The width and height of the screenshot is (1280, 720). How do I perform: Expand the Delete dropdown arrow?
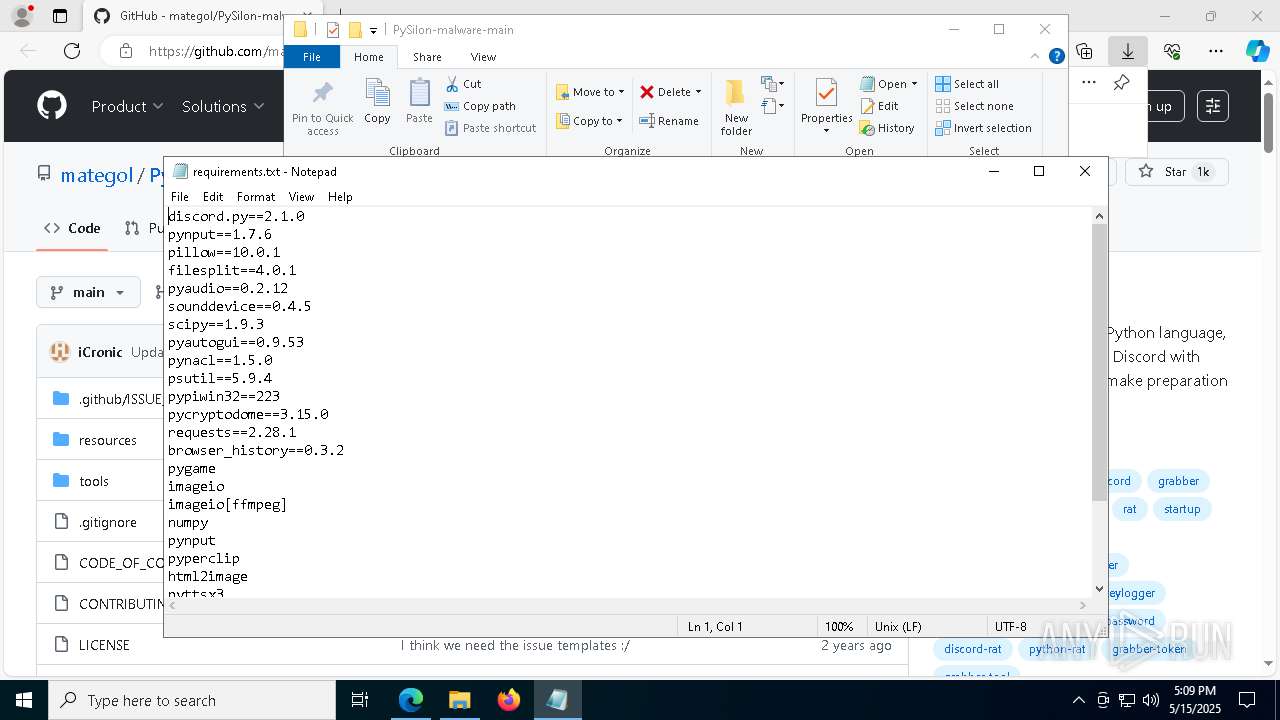pyautogui.click(x=698, y=92)
